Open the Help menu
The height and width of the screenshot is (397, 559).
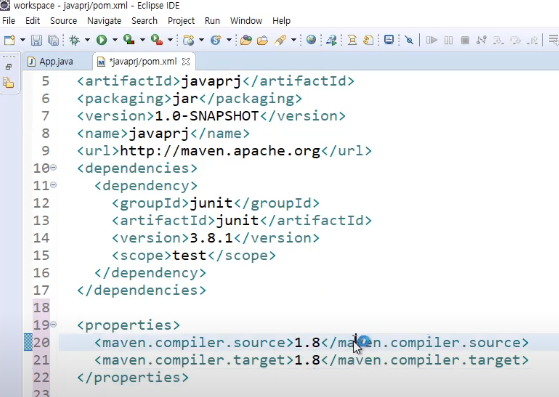[281, 21]
